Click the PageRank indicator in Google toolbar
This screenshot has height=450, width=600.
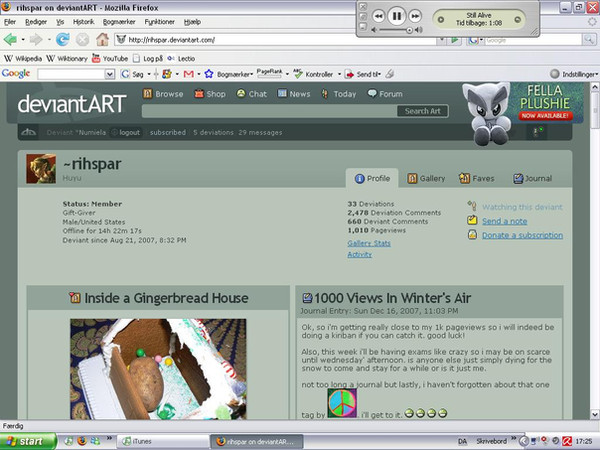269,73
